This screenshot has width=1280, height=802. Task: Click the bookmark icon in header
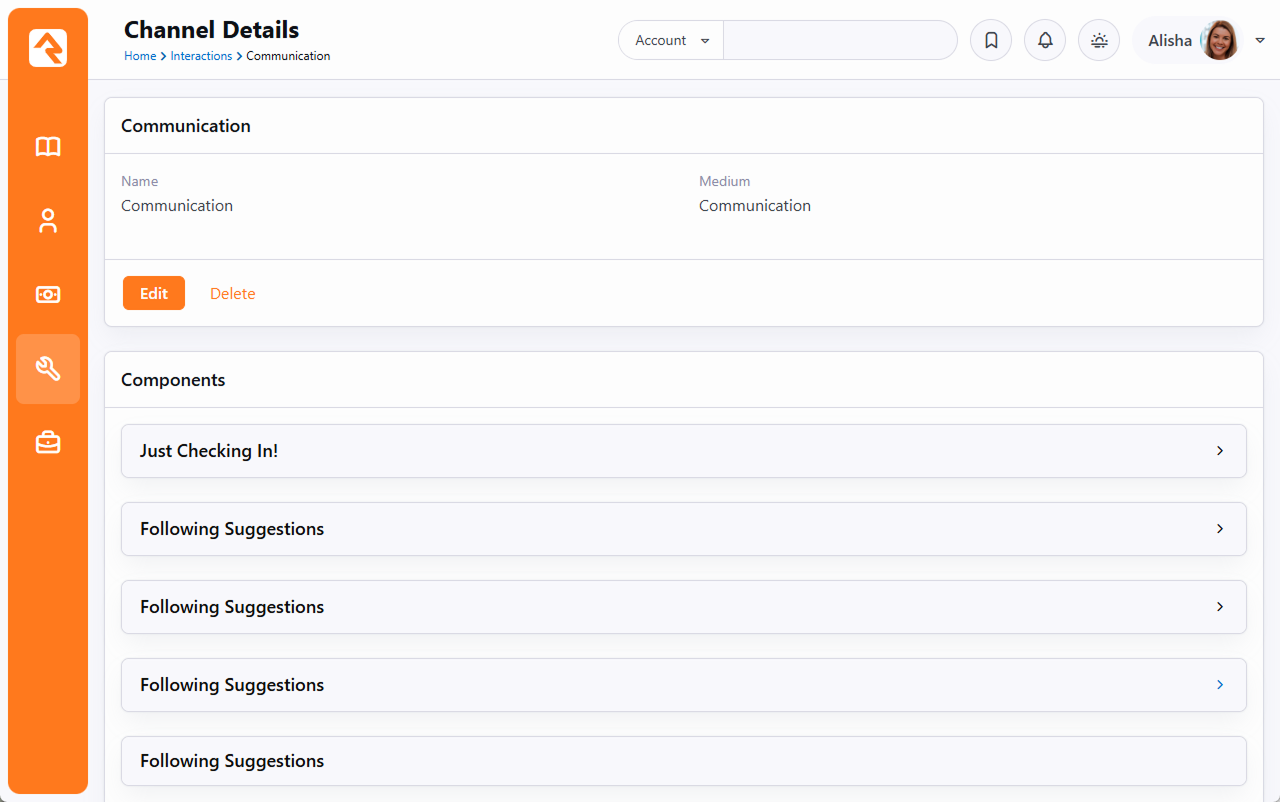pos(991,41)
